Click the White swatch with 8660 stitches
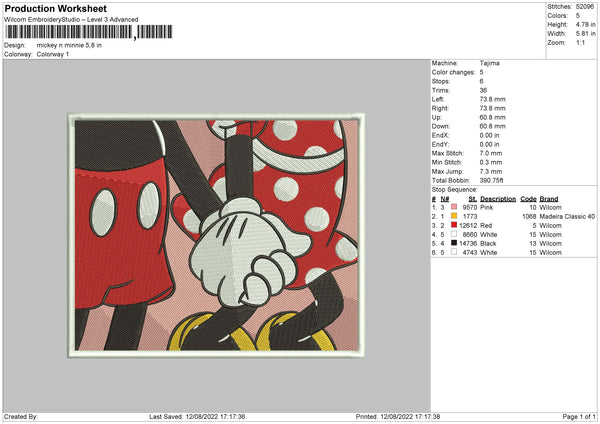The image size is (600, 424). [454, 234]
